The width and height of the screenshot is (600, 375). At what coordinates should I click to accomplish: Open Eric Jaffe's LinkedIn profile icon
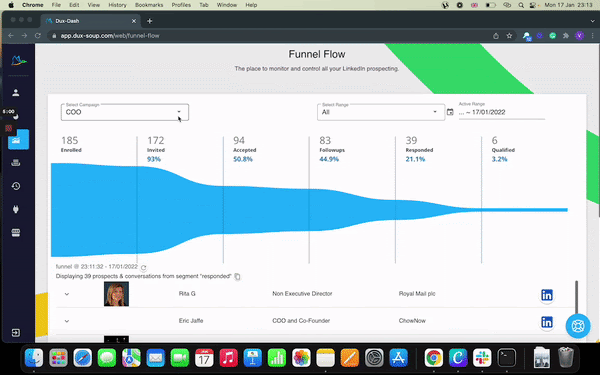(x=547, y=322)
